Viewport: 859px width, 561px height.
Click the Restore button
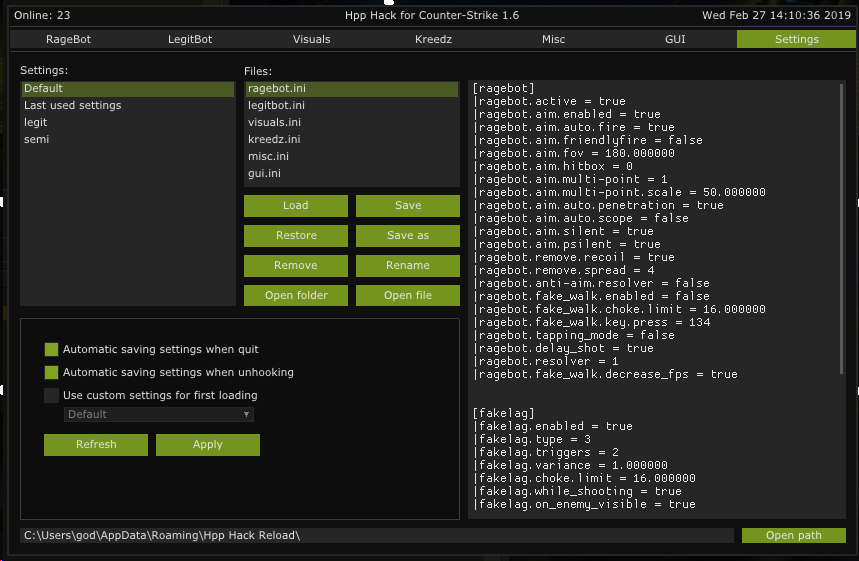click(296, 236)
